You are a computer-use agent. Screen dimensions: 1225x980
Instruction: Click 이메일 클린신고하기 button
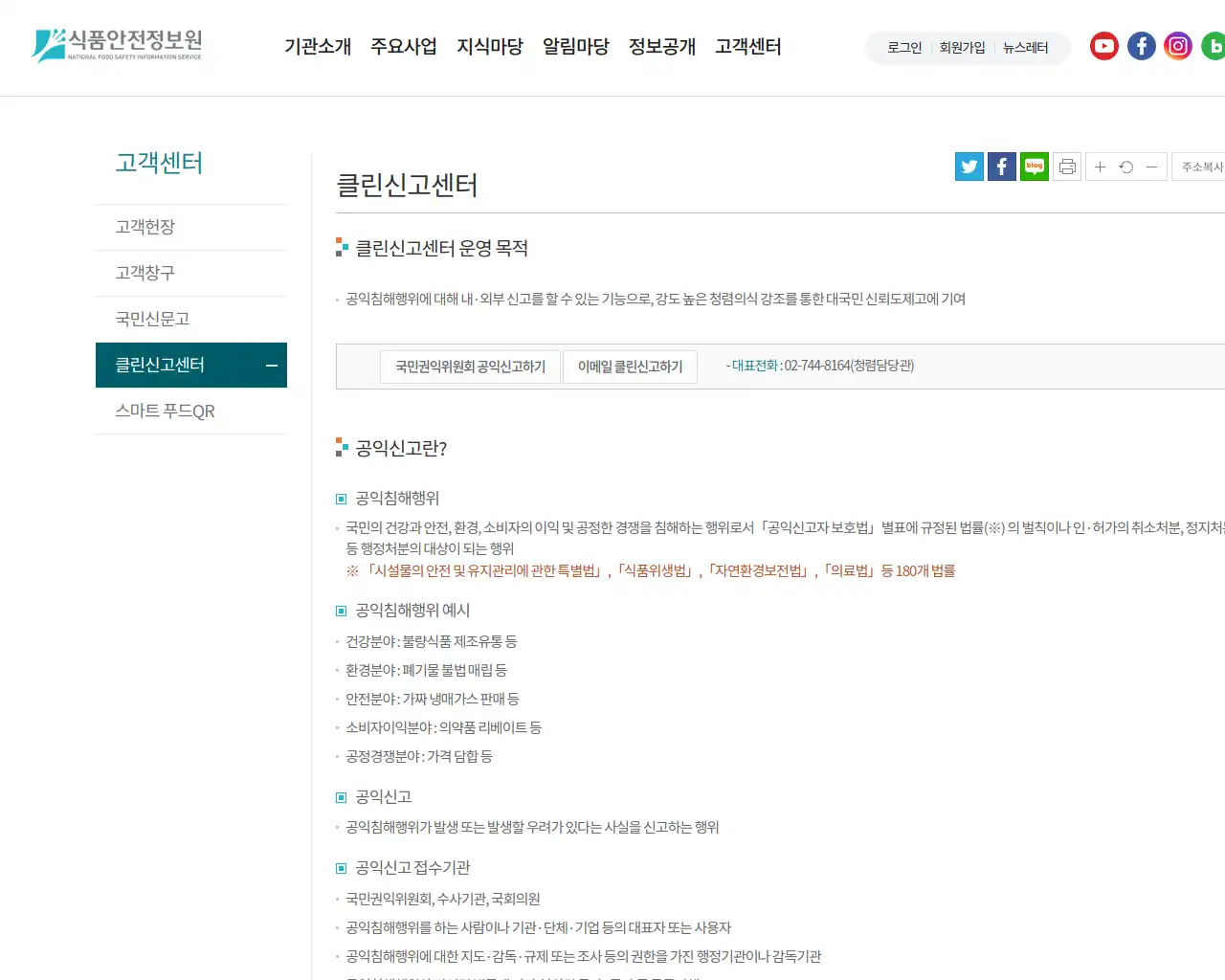(630, 367)
